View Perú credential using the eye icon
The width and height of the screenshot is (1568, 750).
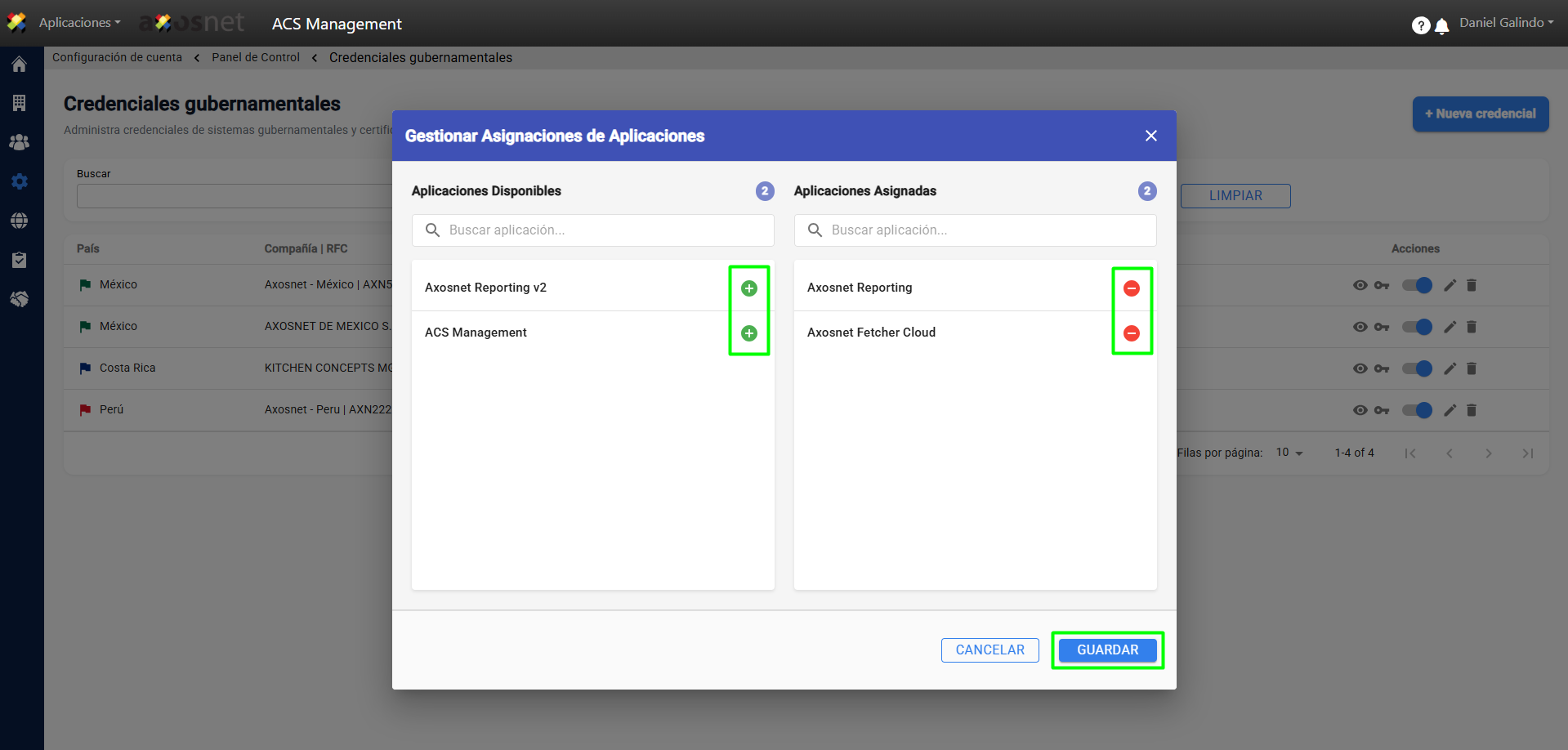pos(1360,410)
